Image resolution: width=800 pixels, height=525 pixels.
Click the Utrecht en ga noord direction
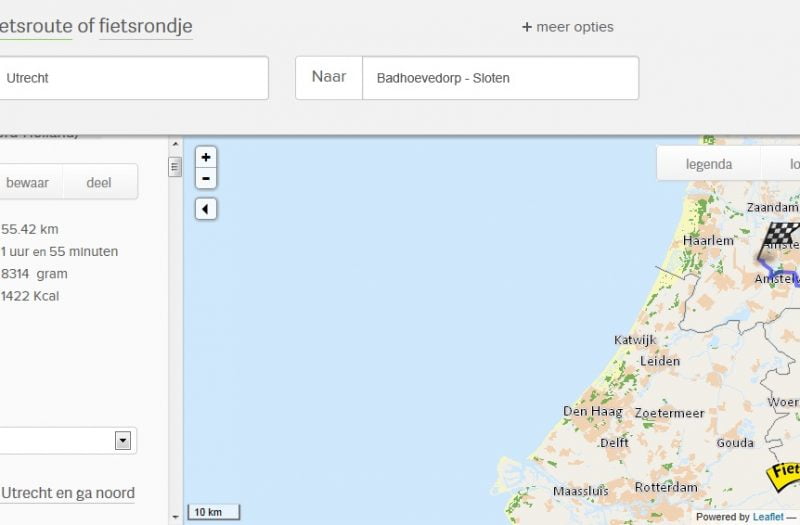pos(68,493)
